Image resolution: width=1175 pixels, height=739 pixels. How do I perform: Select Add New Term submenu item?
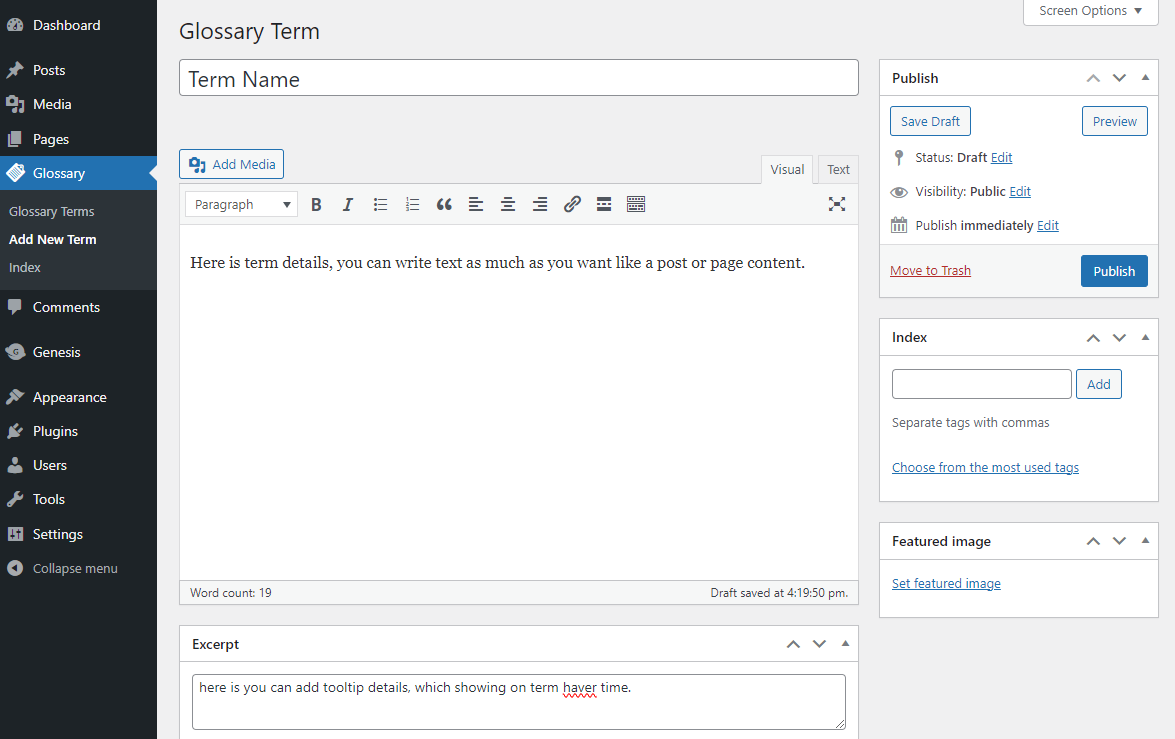(x=52, y=239)
